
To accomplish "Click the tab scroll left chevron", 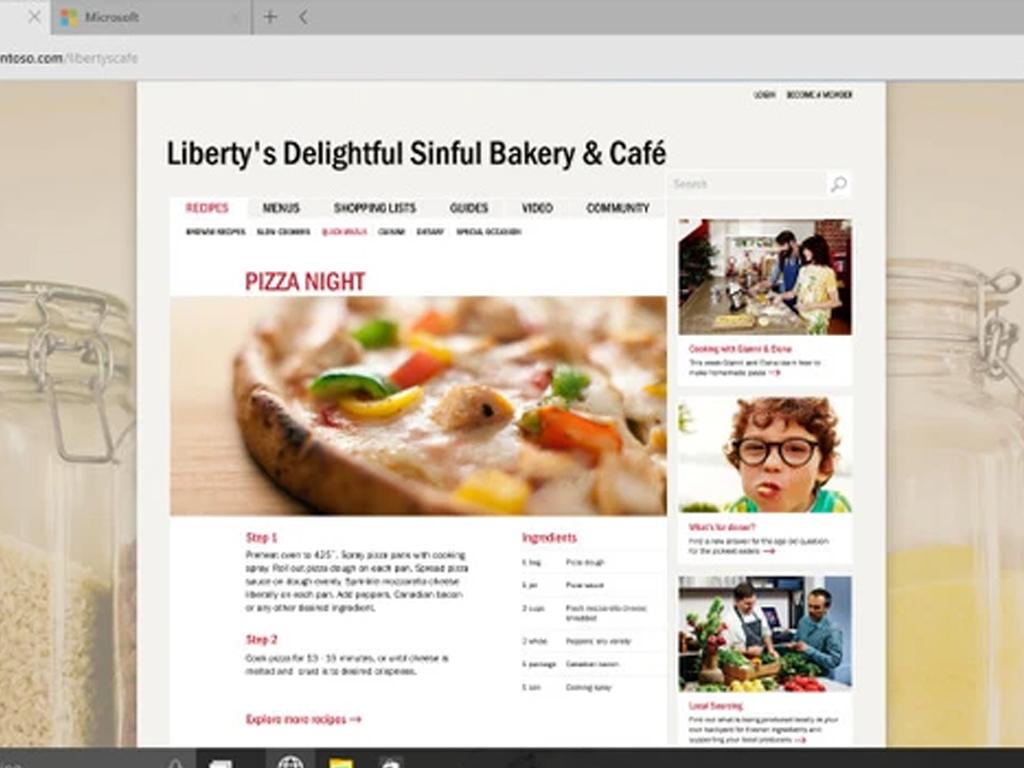I will (x=303, y=18).
